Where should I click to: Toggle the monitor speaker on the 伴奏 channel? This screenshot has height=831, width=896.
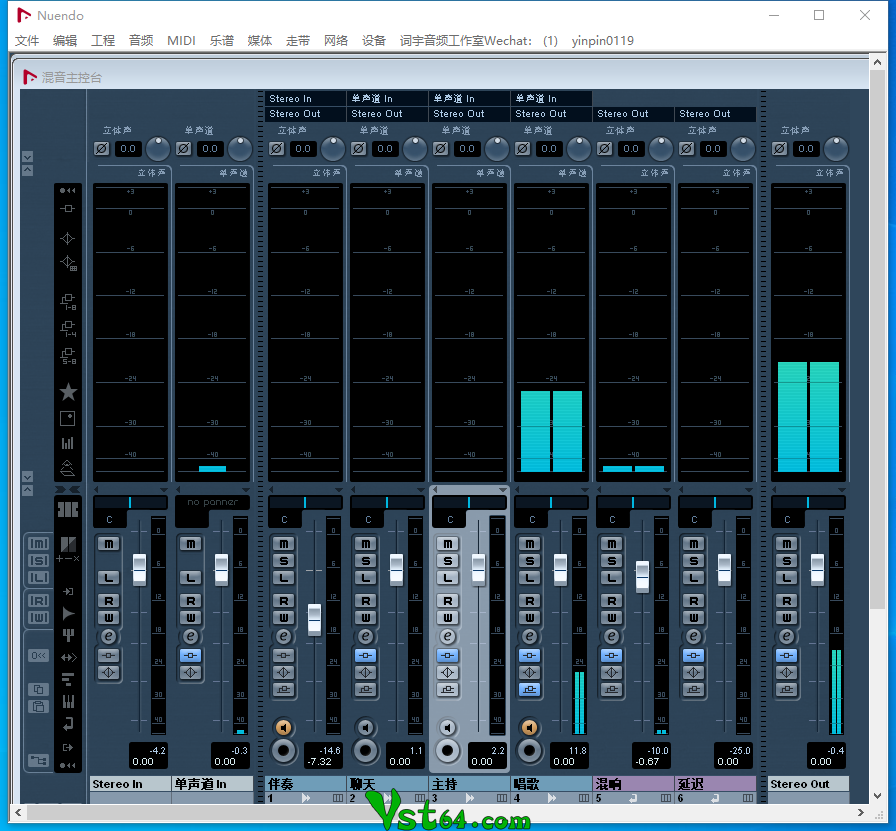click(x=283, y=727)
